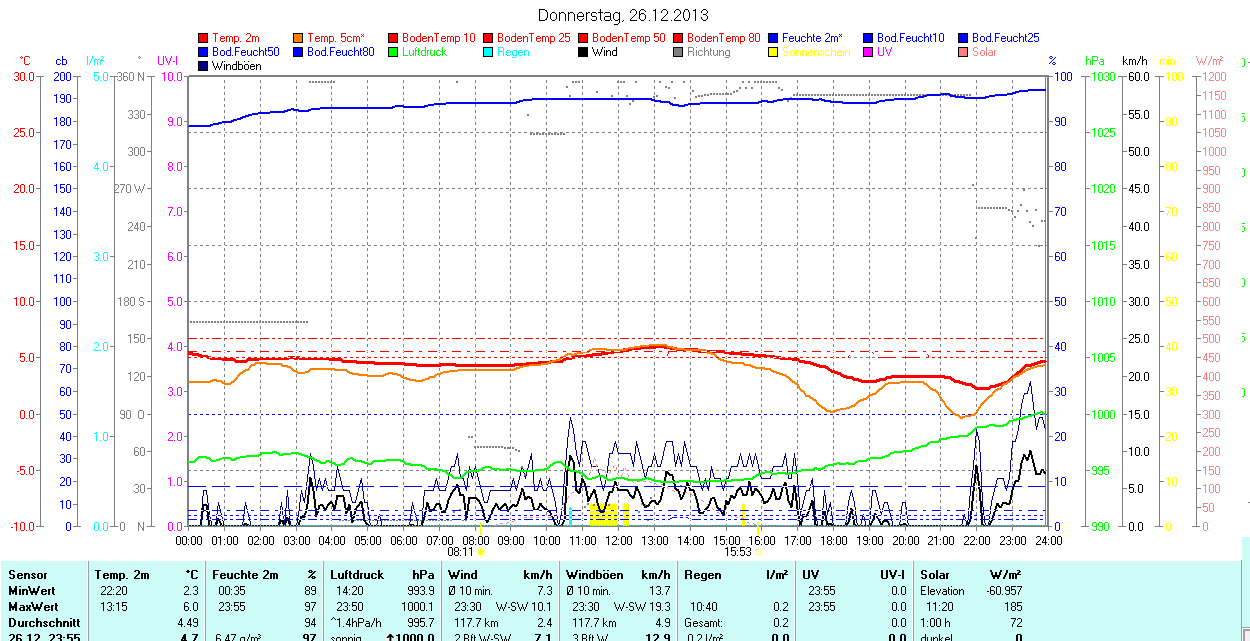
Task: Click the magenta UV legend swatch
Action: pyautogui.click(x=869, y=52)
